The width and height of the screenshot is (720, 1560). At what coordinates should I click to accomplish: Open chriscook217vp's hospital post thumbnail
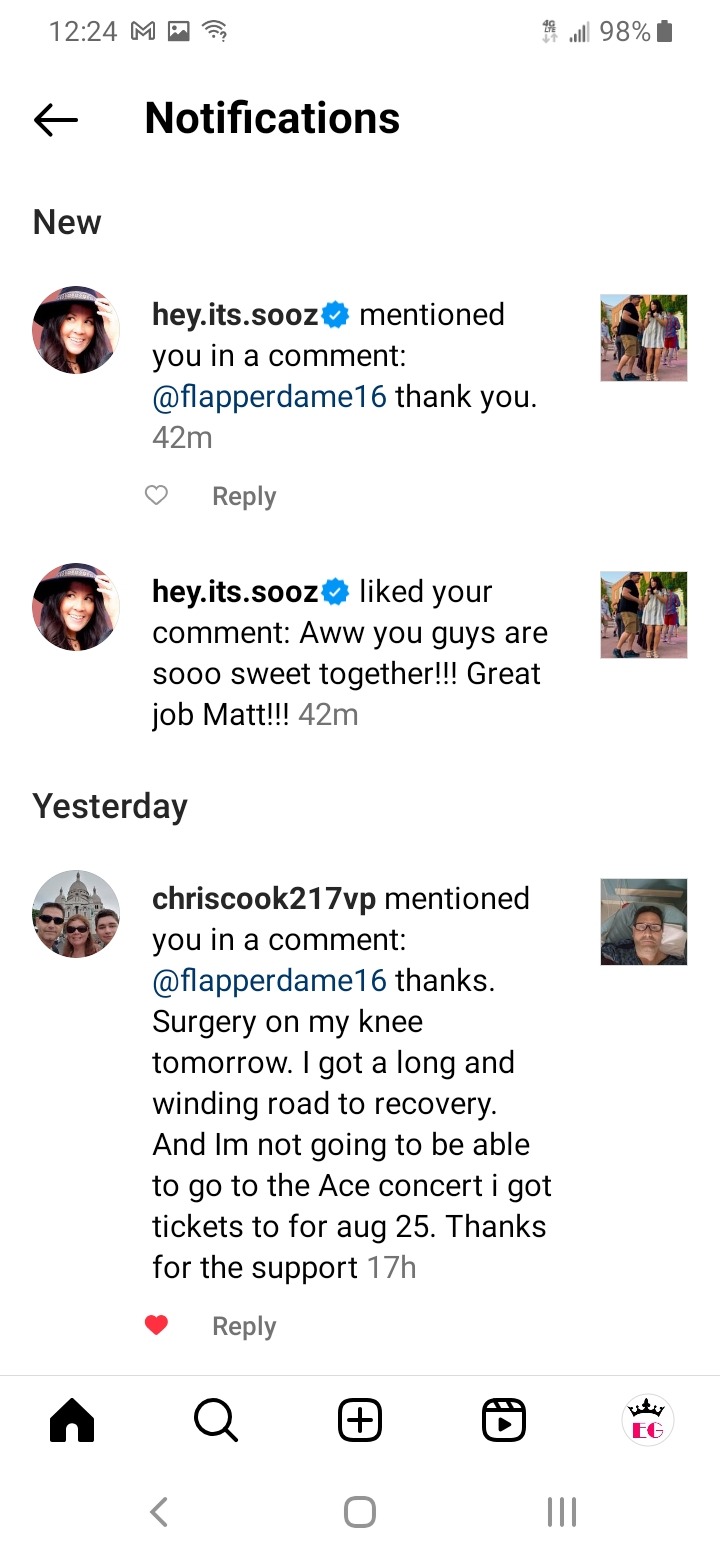click(644, 922)
